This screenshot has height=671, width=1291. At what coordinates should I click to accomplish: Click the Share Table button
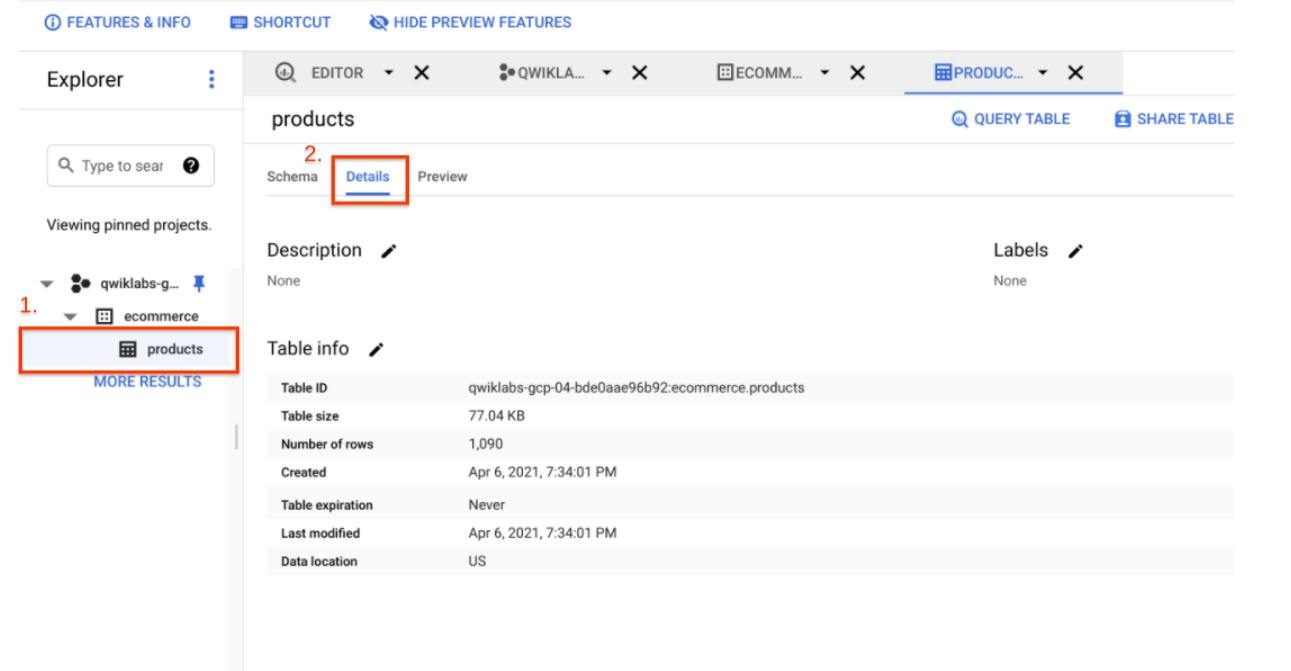tap(1174, 119)
